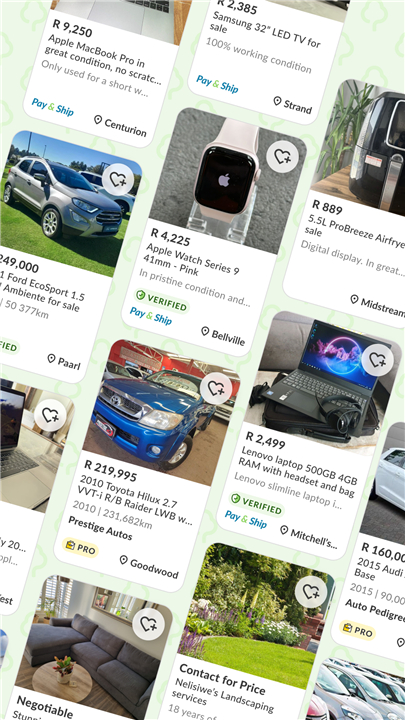
Task: Click Pay & Ship on Samsung TV card
Action: click(217, 84)
